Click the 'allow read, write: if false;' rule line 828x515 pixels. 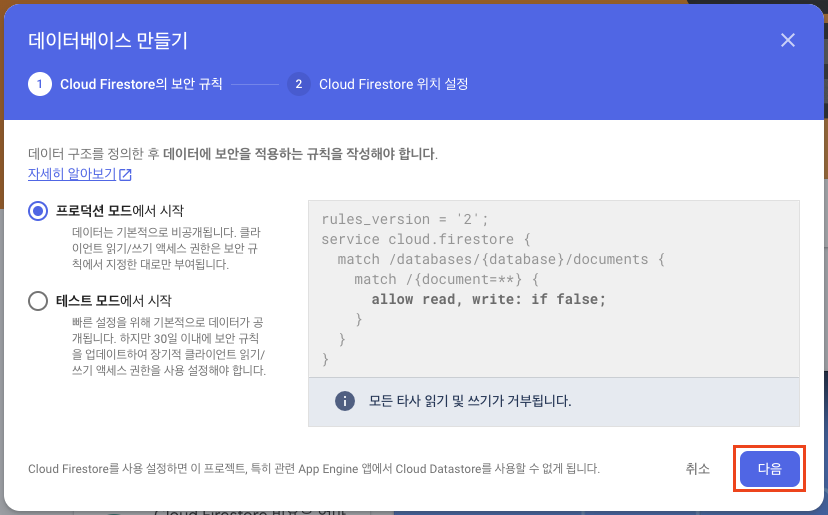(488, 299)
